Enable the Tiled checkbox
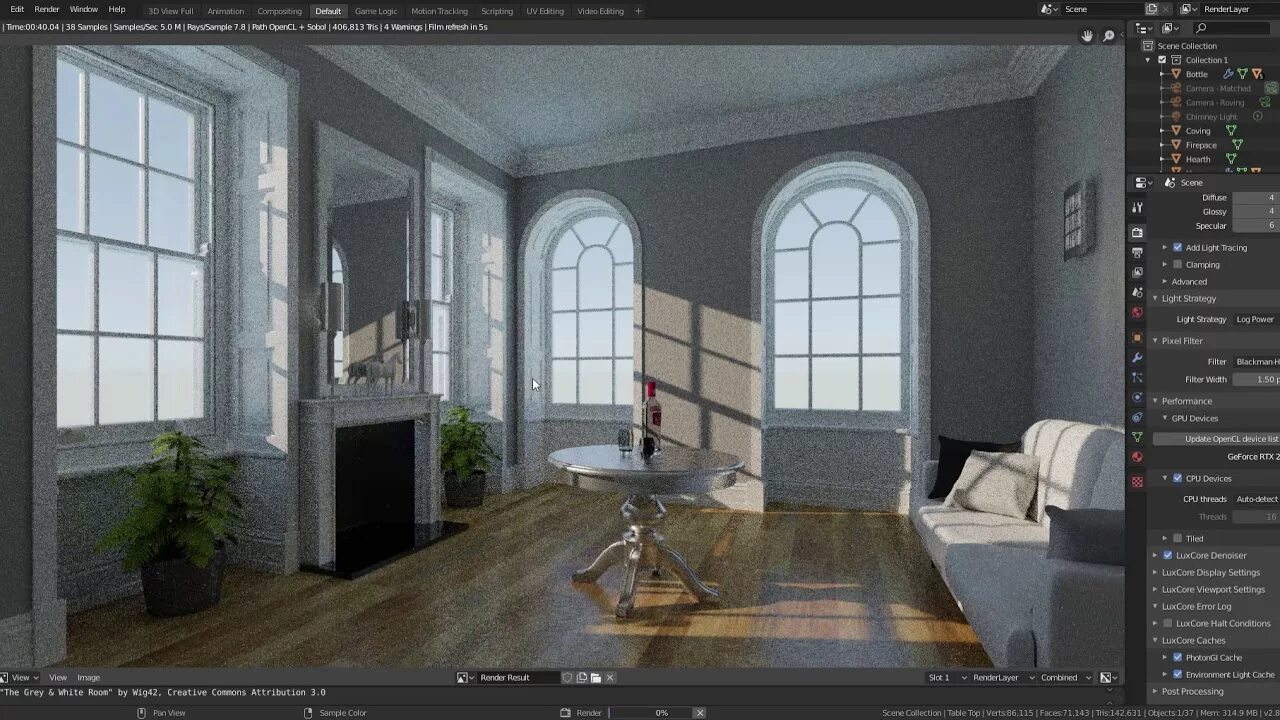Image resolution: width=1280 pixels, height=720 pixels. 1177,538
